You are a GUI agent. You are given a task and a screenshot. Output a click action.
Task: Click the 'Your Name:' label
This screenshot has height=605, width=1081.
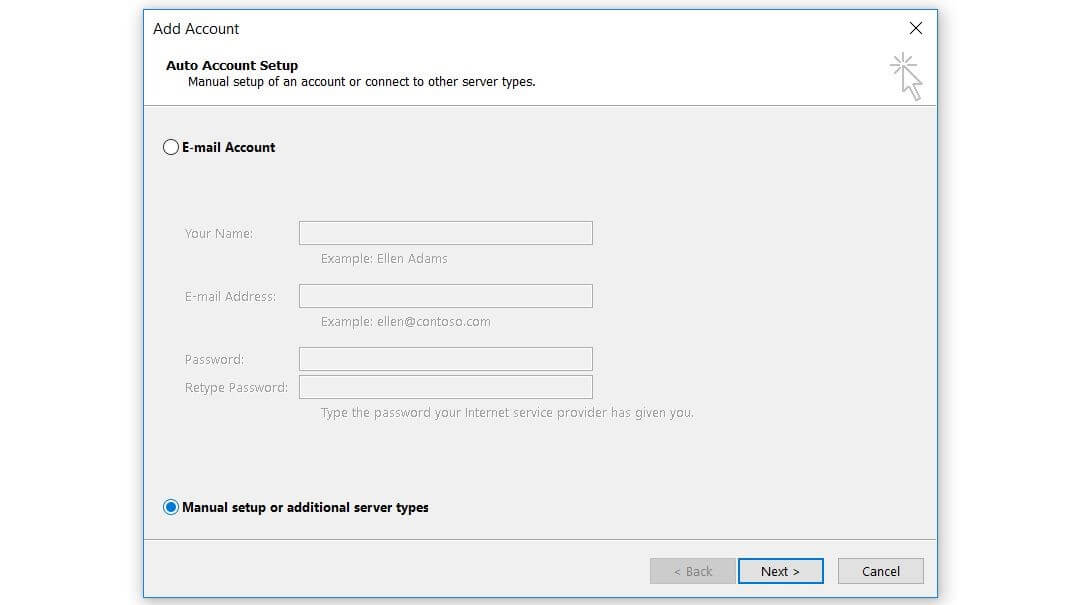(x=219, y=234)
